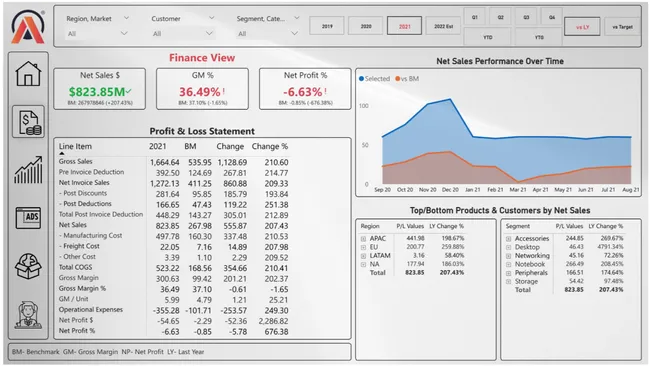Click the Net Sales $ KPI card
The width and height of the screenshot is (650, 366).
99,89
